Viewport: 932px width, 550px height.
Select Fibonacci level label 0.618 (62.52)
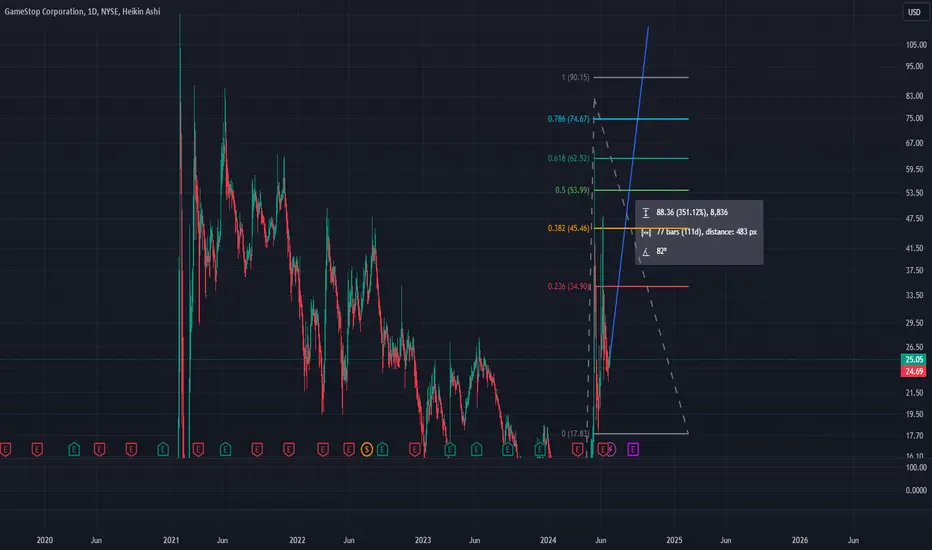568,158
